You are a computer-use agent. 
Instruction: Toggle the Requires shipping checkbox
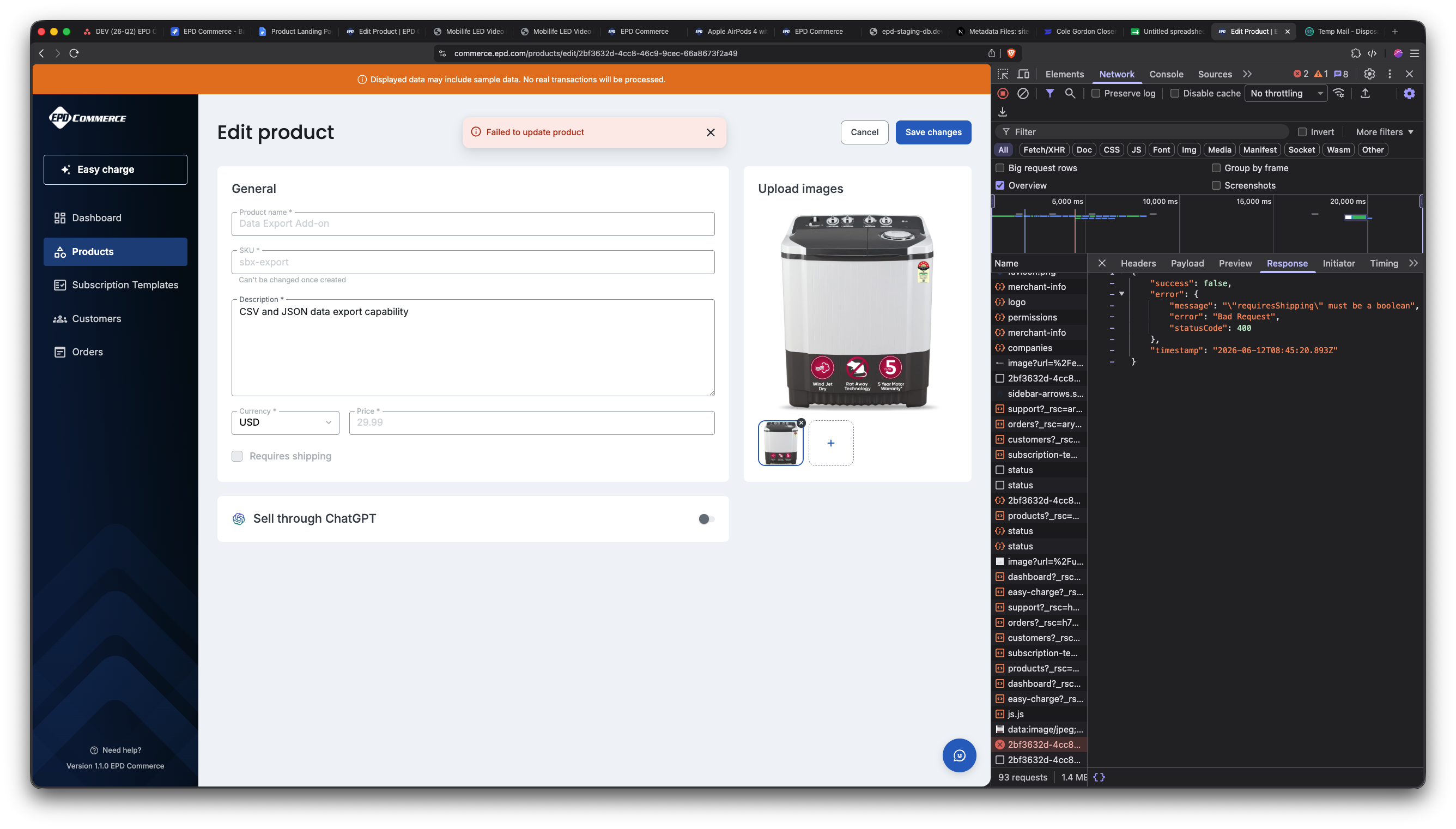[238, 456]
